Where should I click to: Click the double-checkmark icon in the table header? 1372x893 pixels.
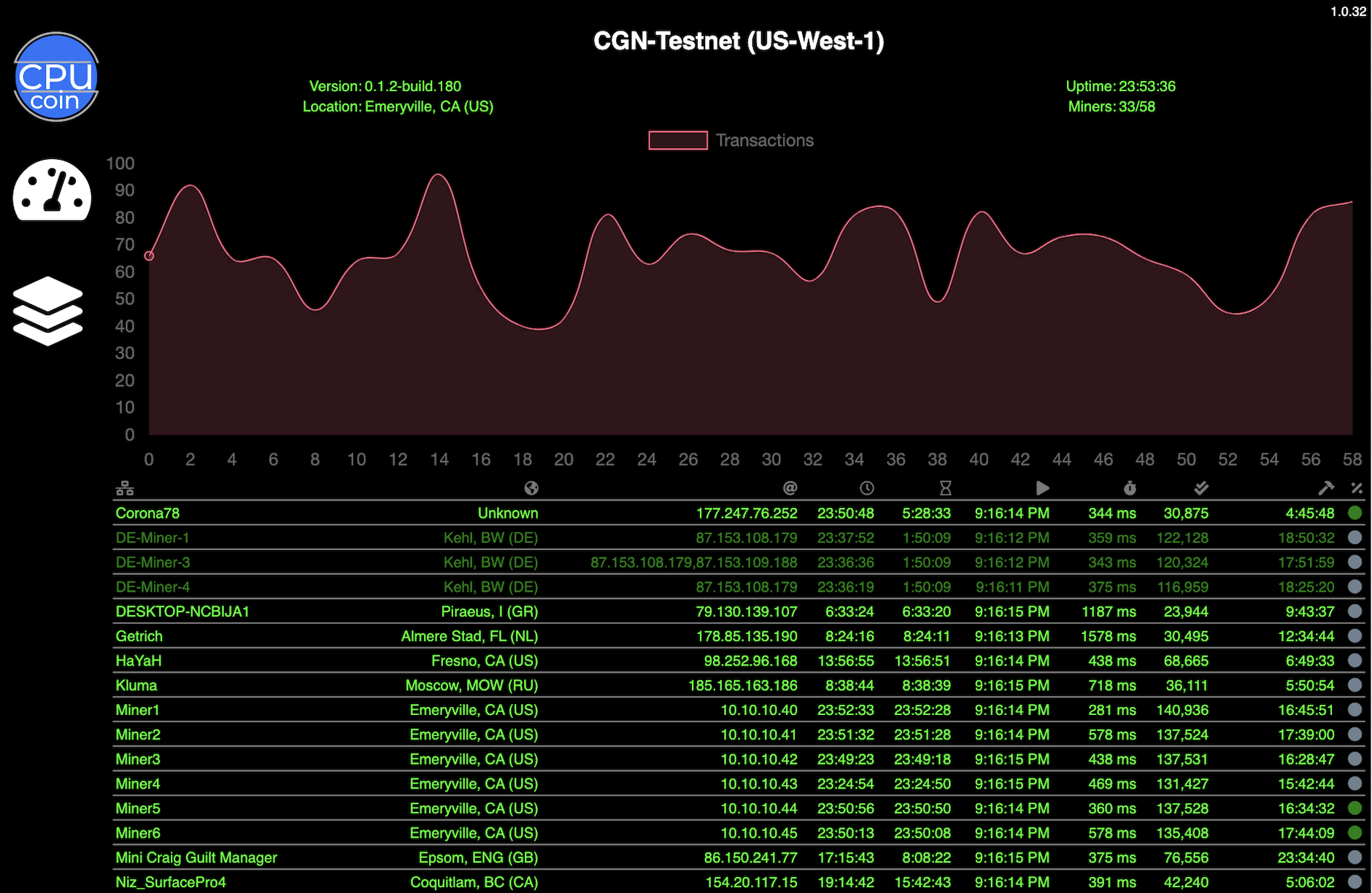(x=1201, y=487)
